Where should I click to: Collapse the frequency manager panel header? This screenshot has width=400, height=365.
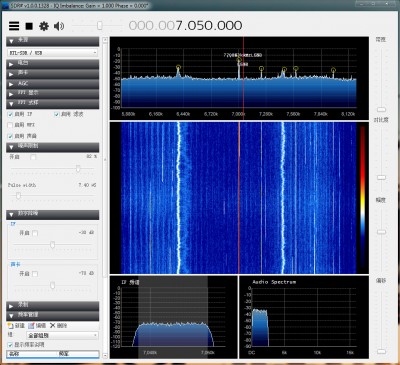[53, 315]
